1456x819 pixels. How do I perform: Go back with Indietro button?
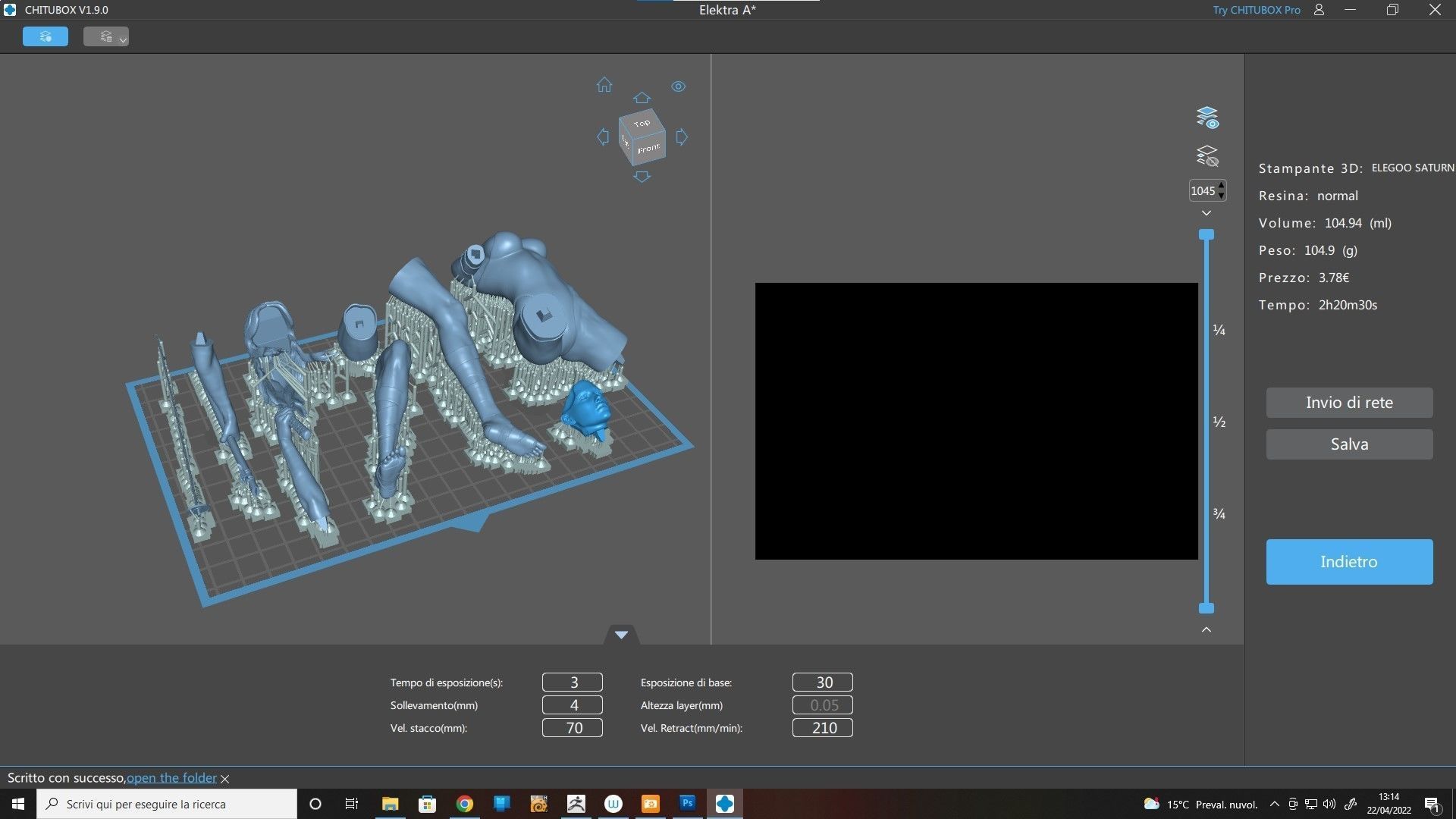point(1348,562)
